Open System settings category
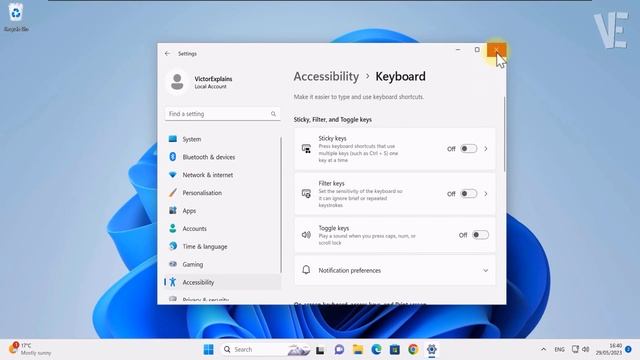640x360 pixels. (x=222, y=139)
